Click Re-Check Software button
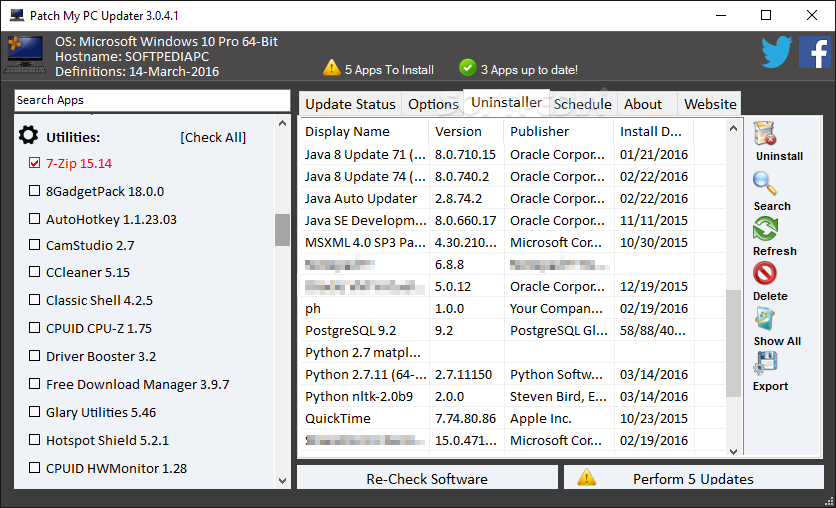This screenshot has width=836, height=508. coord(427,478)
